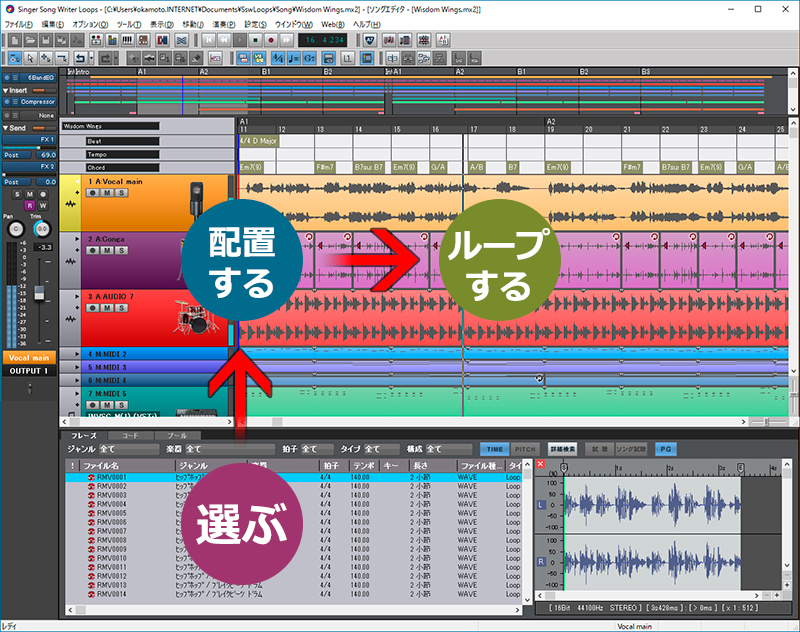The width and height of the screenshot is (800, 632).
Task: Click the stop icon in the transport toolbar
Action: click(257, 41)
